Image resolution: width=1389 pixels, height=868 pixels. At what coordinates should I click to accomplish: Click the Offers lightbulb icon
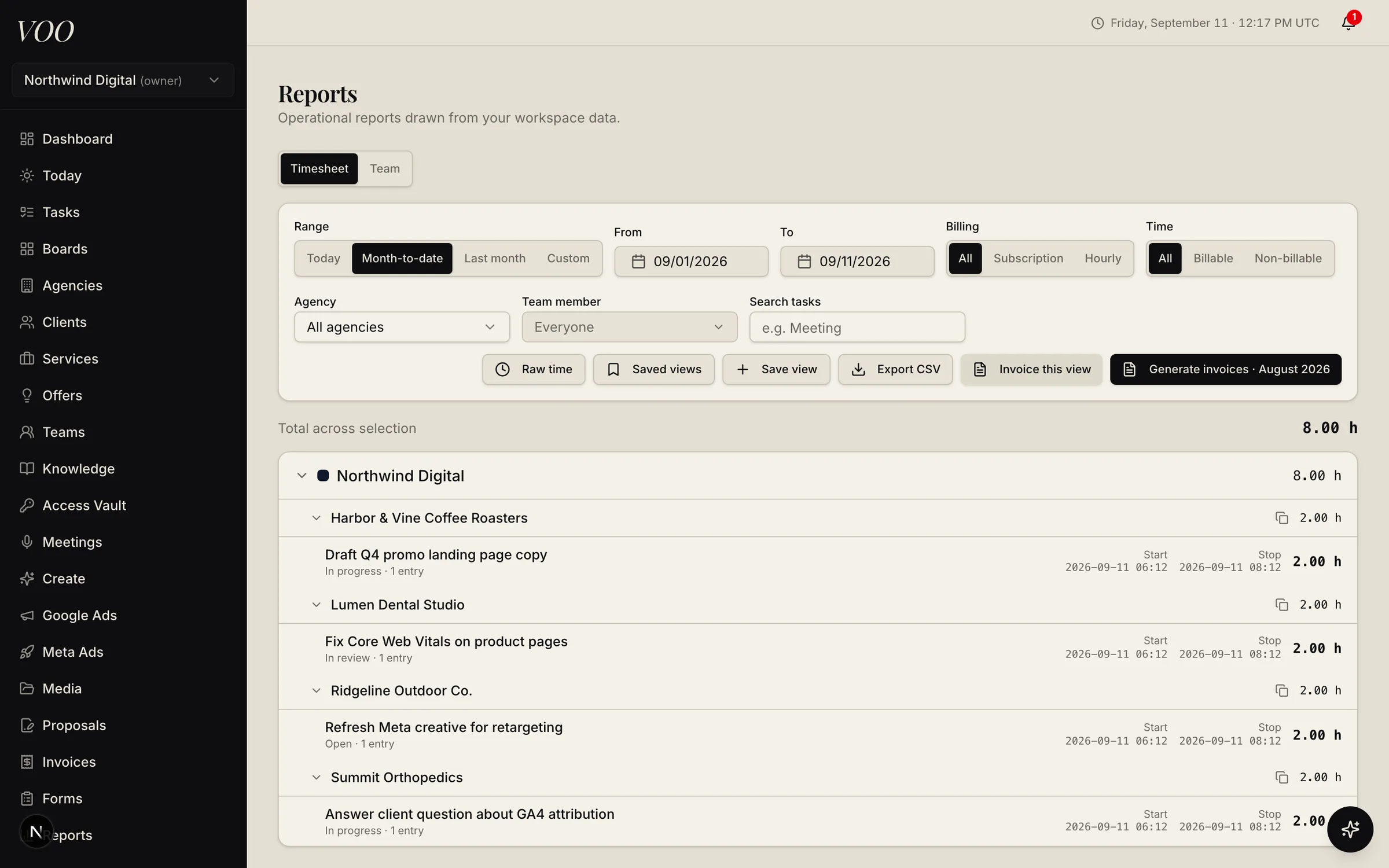pos(27,395)
